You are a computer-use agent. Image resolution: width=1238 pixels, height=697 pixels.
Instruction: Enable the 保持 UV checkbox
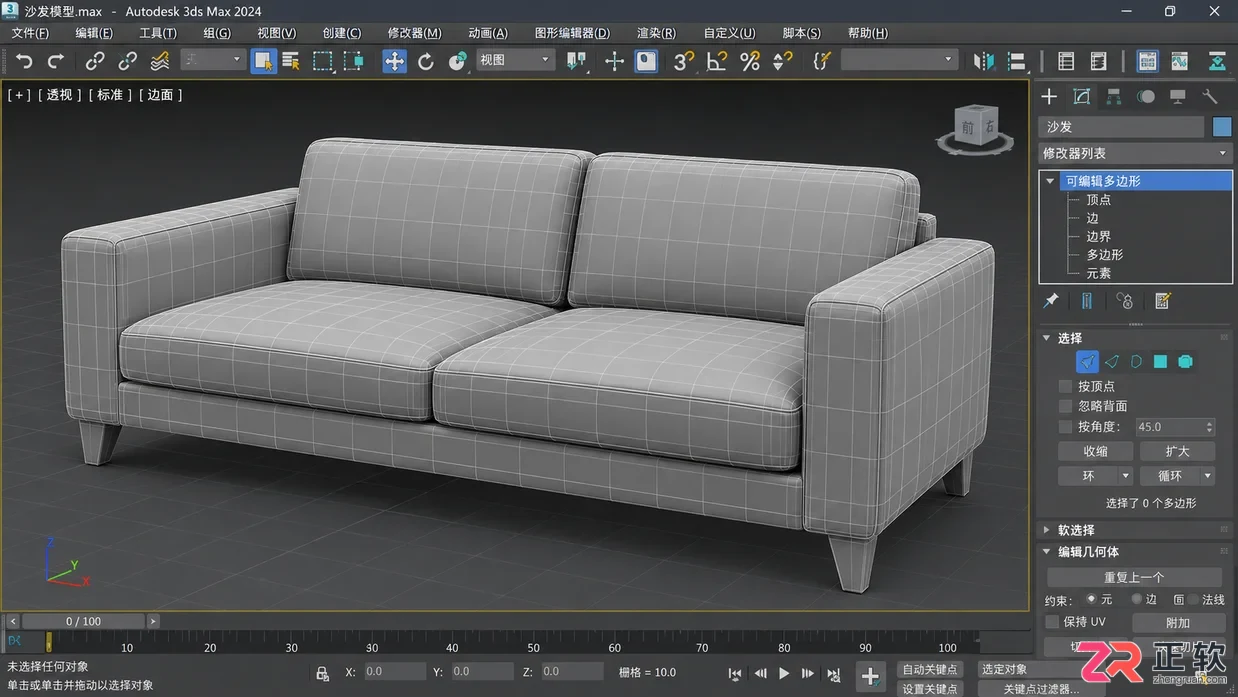pyautogui.click(x=1052, y=622)
